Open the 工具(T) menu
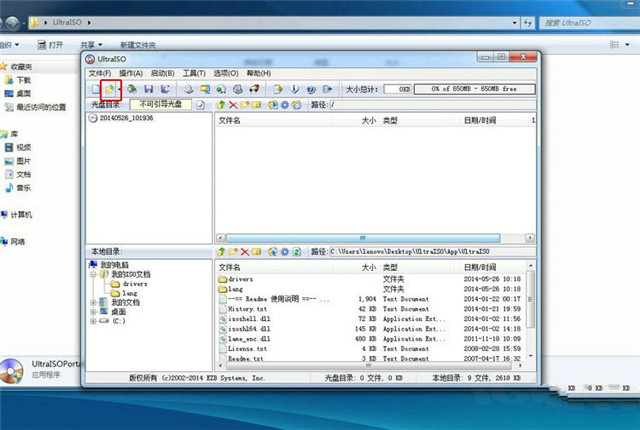Viewport: 640px width, 430px height. [x=194, y=73]
